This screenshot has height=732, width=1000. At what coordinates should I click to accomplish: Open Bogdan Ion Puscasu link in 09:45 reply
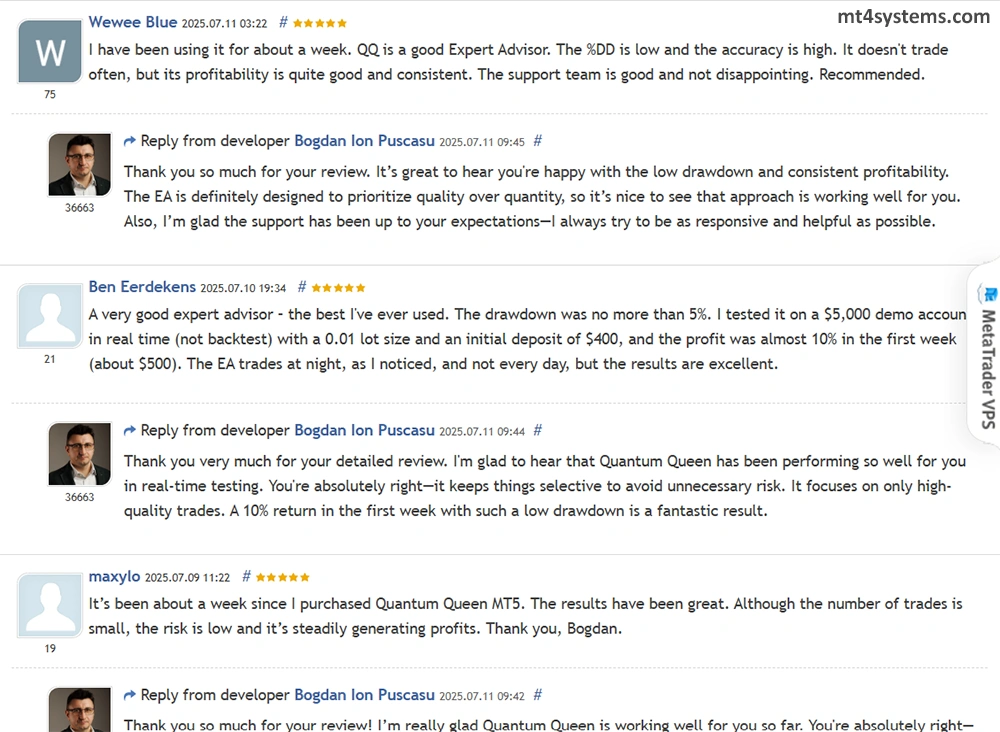[364, 141]
